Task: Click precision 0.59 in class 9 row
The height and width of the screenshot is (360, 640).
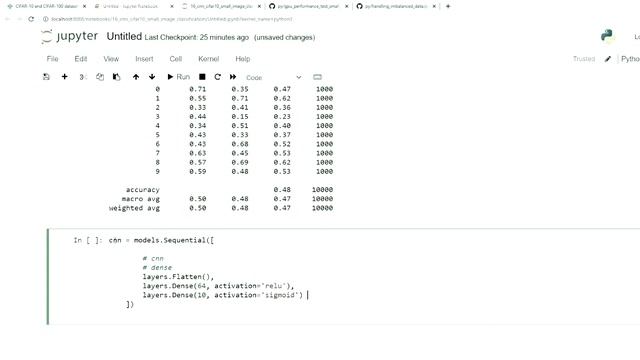Action: [x=198, y=171]
